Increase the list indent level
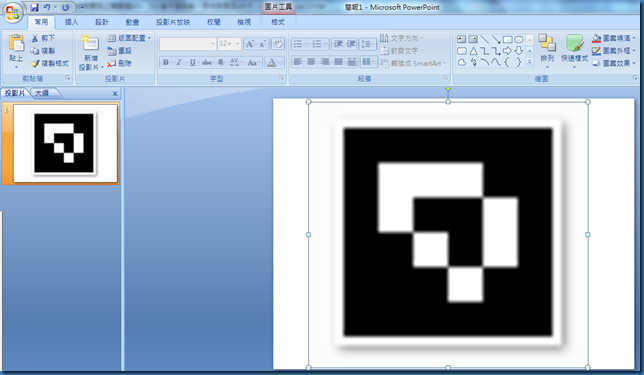Image resolution: width=644 pixels, height=375 pixels. pos(352,44)
